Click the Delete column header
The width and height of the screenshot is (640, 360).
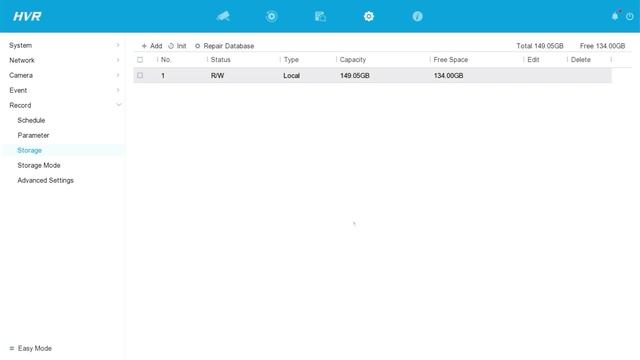click(580, 60)
